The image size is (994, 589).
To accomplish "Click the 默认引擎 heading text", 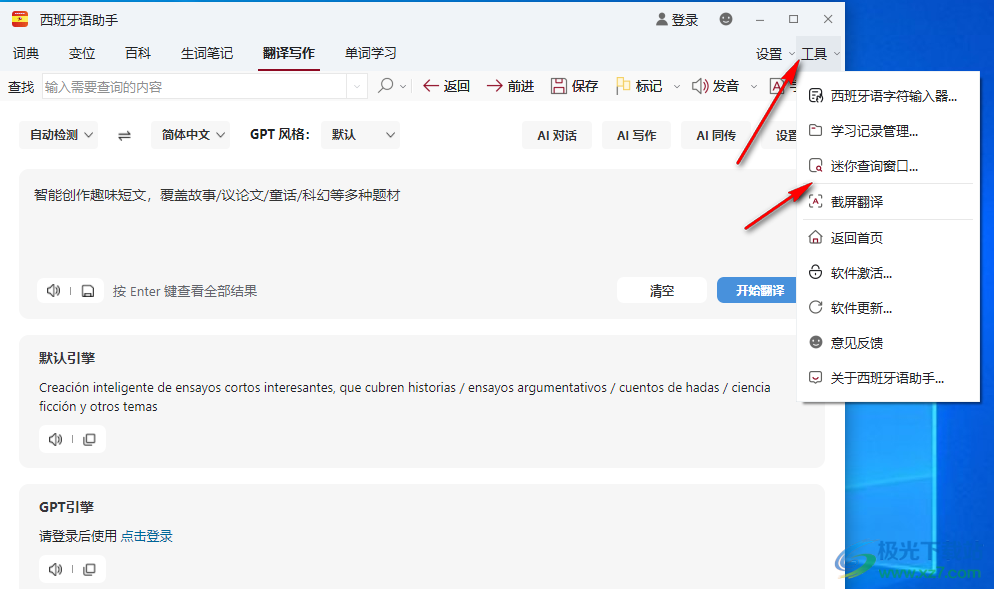I will pos(67,358).
